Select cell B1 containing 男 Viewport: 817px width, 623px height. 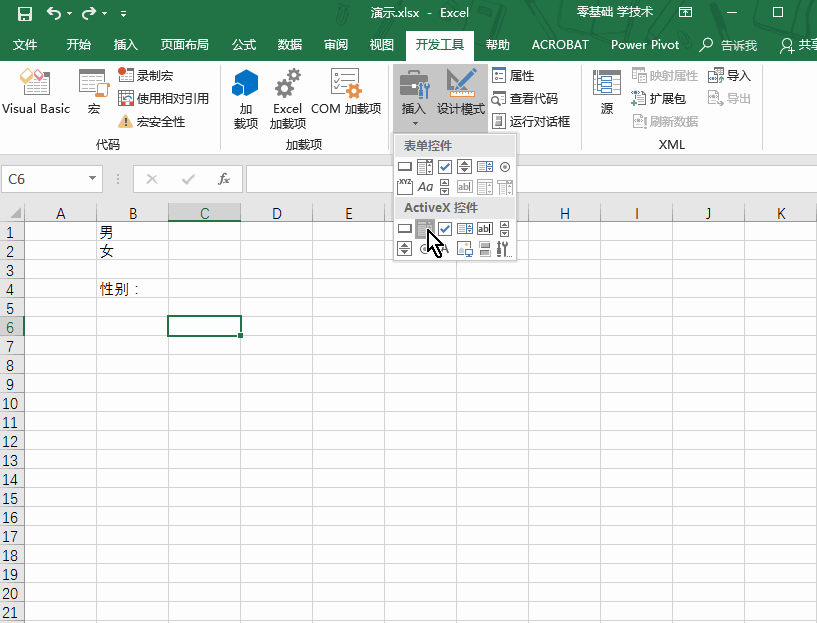(132, 232)
